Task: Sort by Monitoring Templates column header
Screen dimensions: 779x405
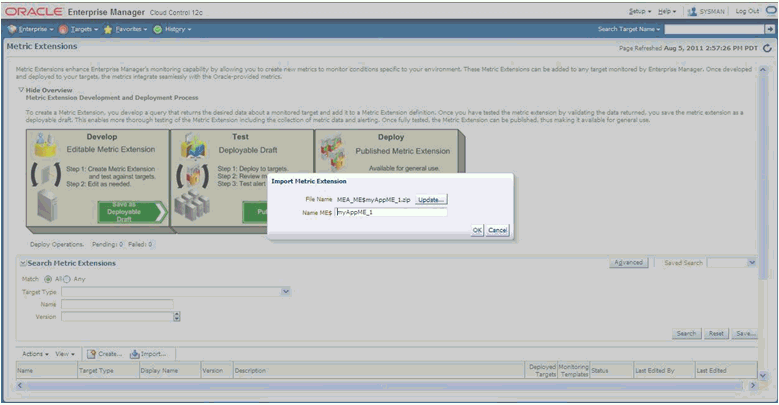Action: click(x=574, y=370)
